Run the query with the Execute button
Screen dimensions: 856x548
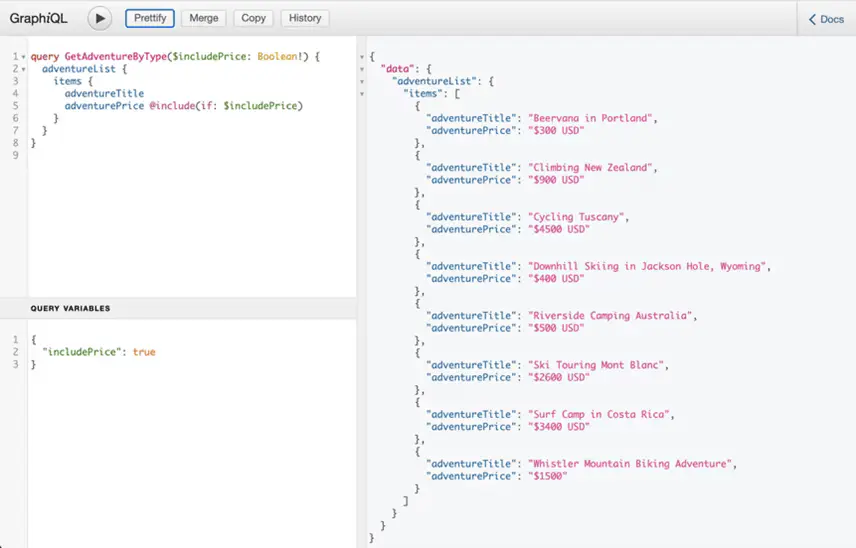point(100,18)
